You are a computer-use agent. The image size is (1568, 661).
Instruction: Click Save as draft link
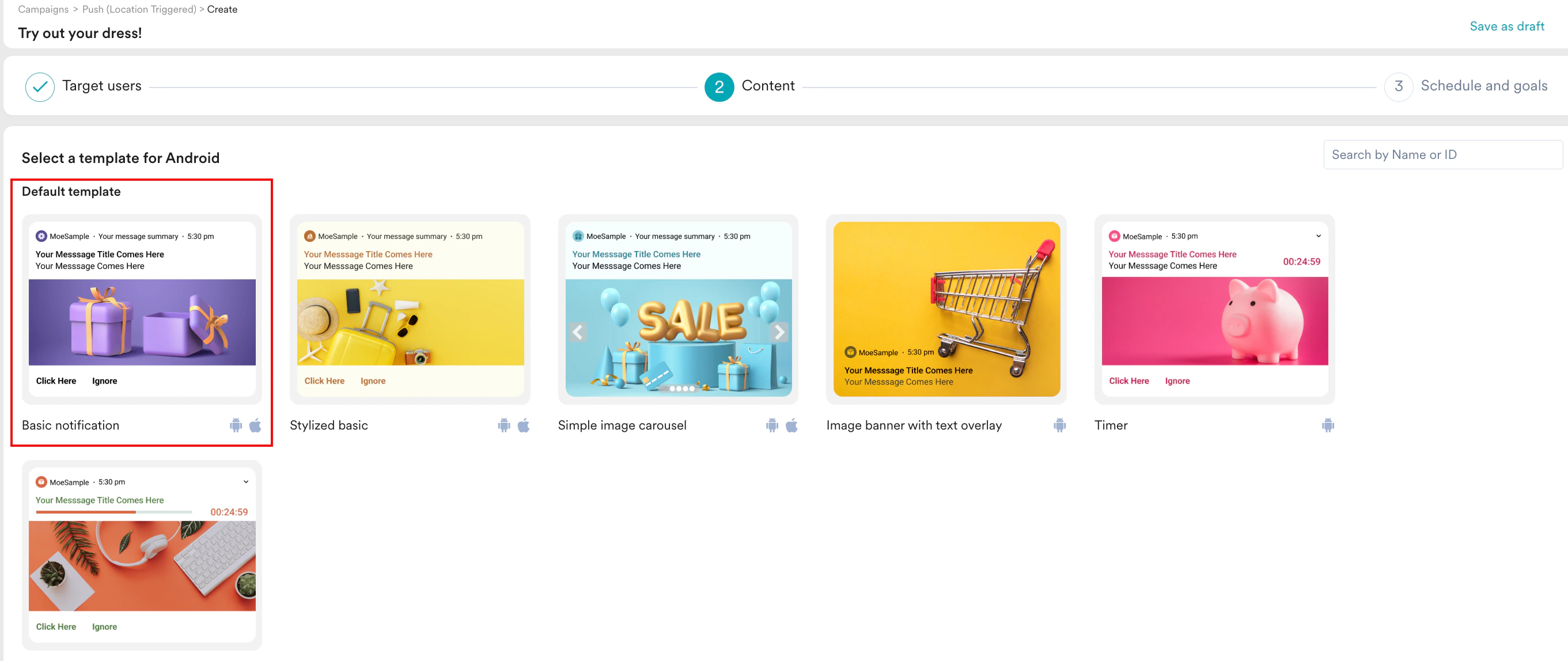(1506, 26)
